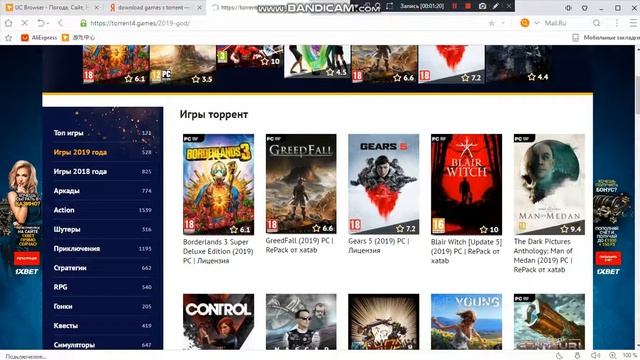Click the URL address field
The width and height of the screenshot is (640, 360).
[x=282, y=23]
